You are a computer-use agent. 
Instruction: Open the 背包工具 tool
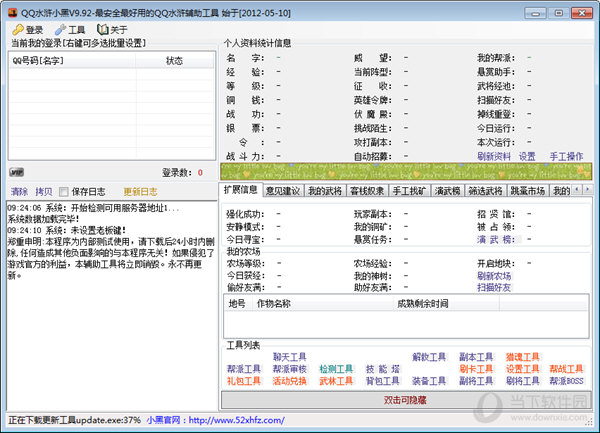(x=383, y=381)
